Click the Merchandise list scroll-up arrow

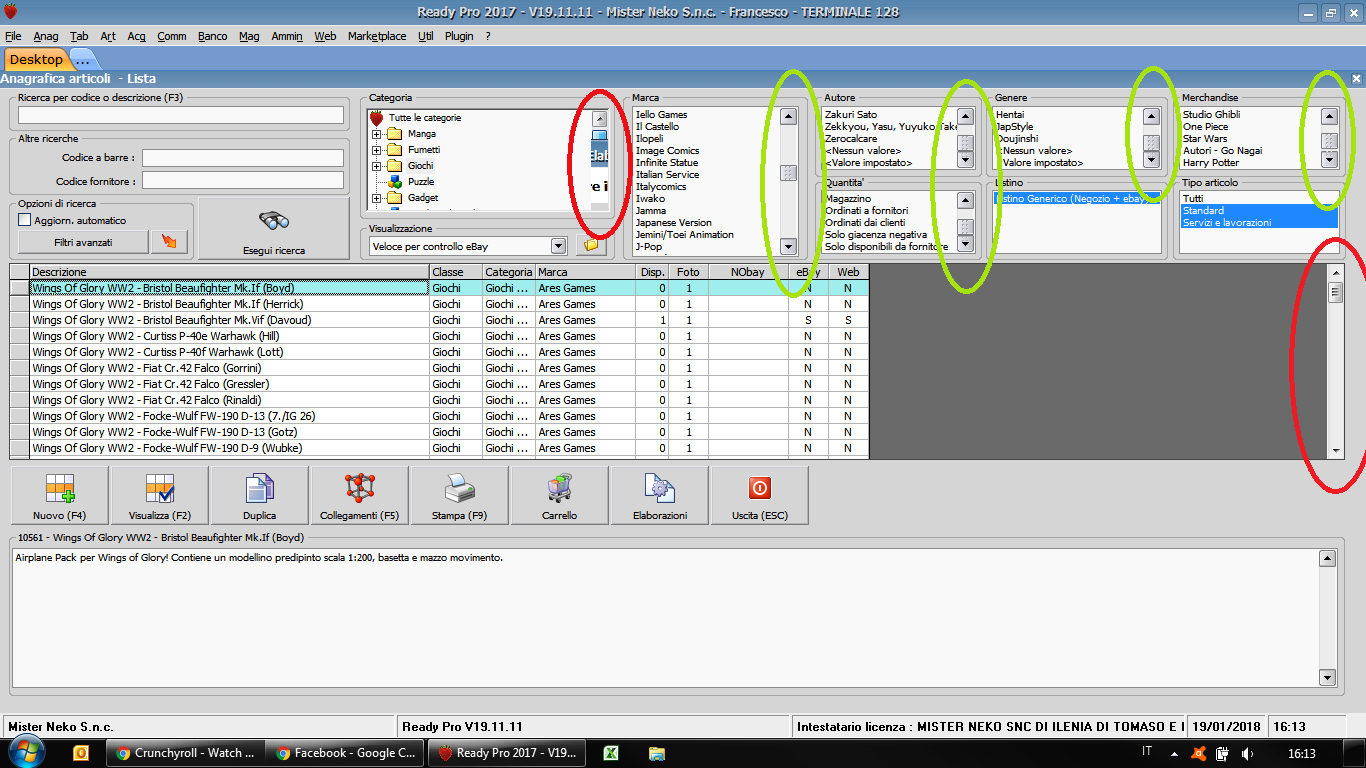[x=1329, y=116]
